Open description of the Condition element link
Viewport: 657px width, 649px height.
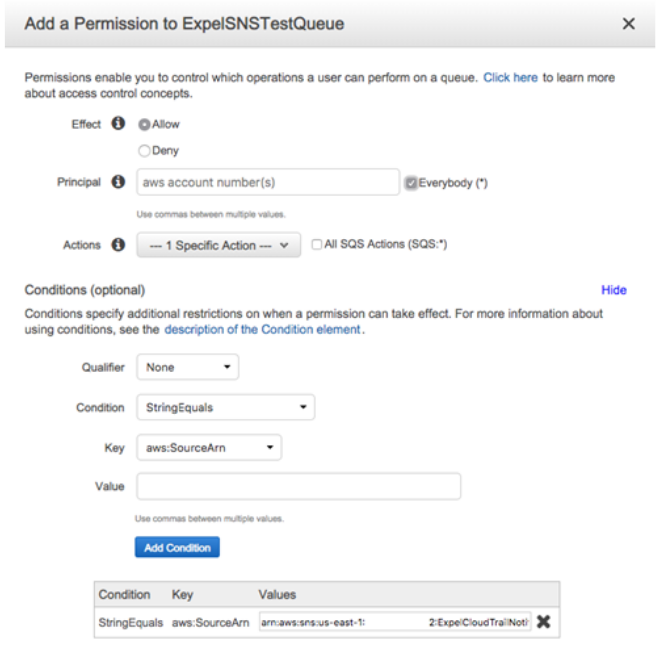(262, 330)
